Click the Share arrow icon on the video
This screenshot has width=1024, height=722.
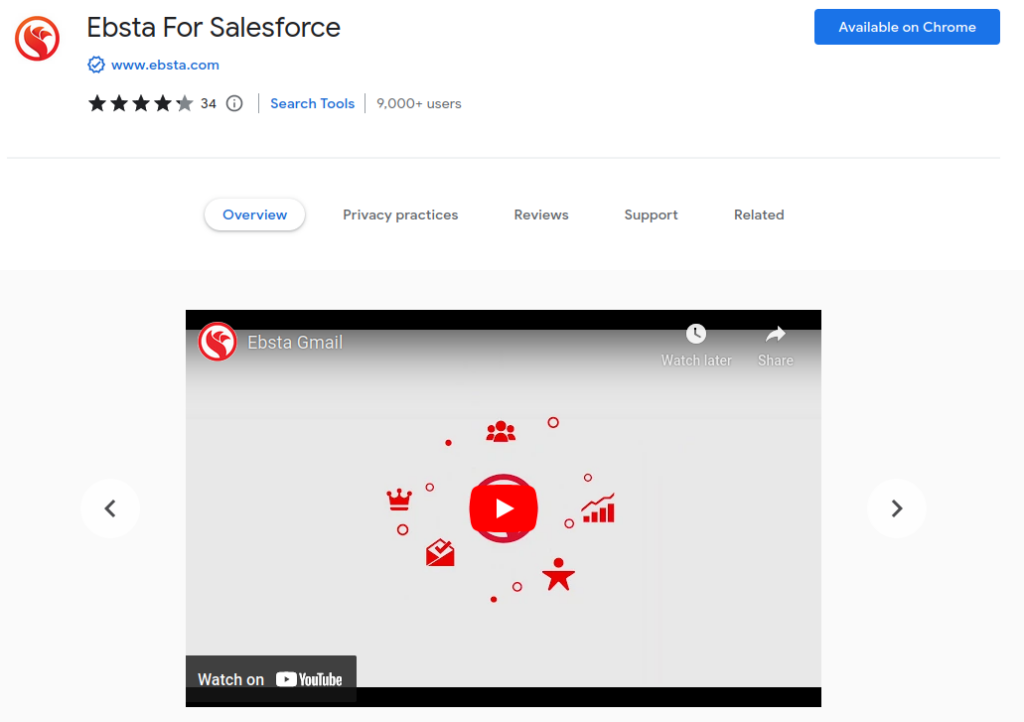click(x=775, y=334)
